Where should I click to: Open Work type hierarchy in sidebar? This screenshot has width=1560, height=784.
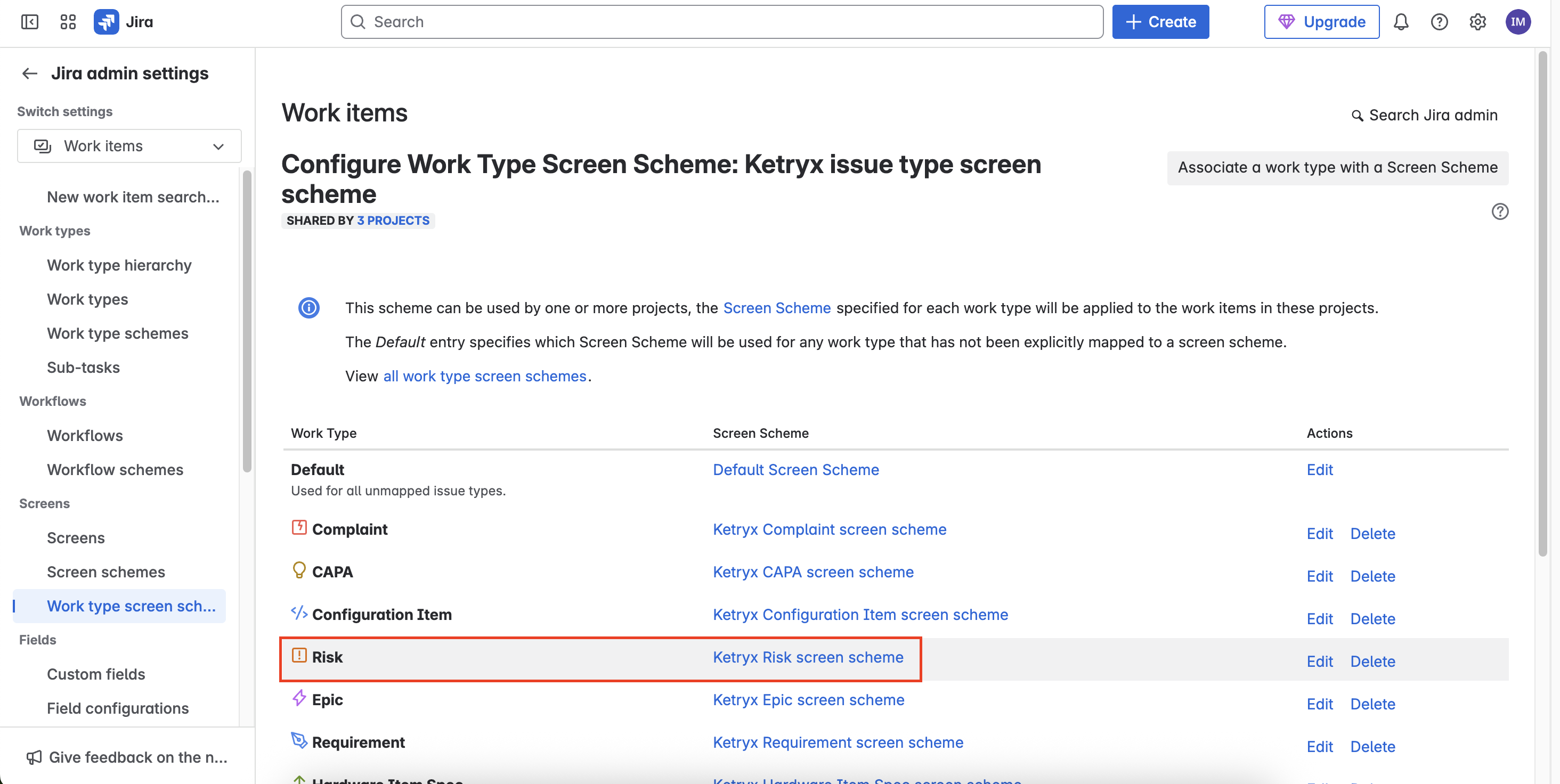(119, 265)
